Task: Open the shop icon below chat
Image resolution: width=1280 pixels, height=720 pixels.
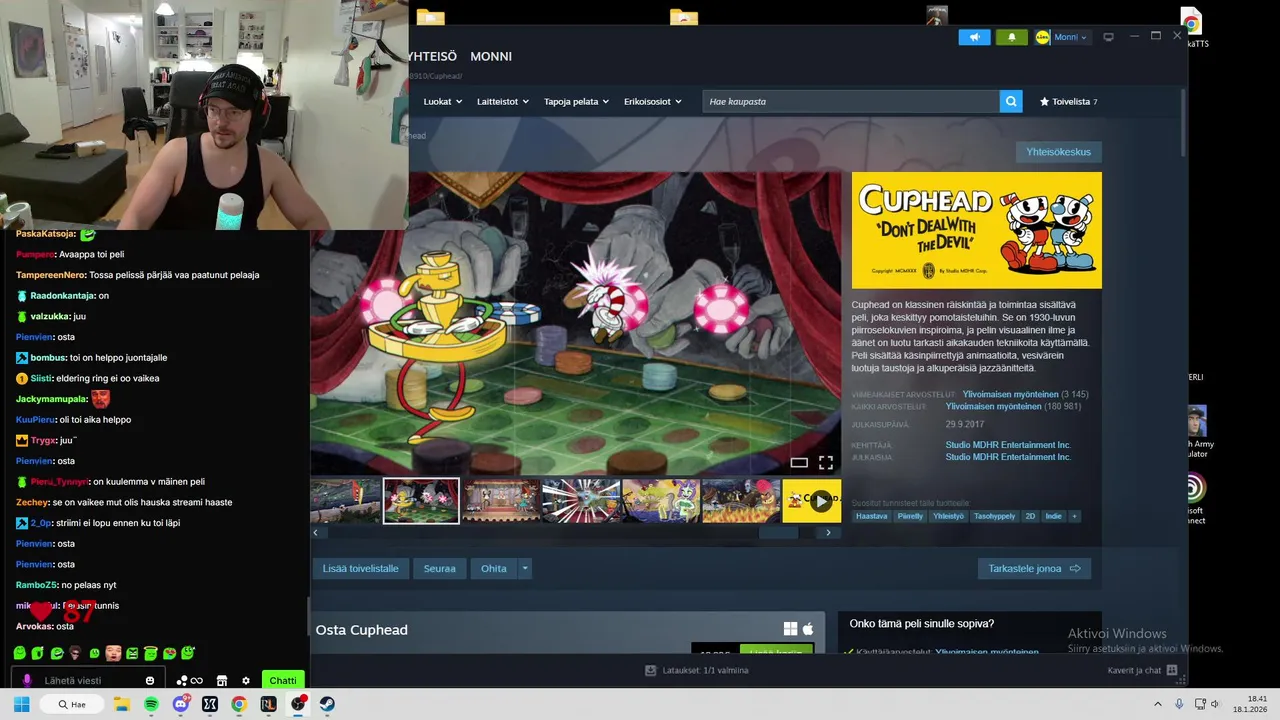Action: click(x=222, y=681)
